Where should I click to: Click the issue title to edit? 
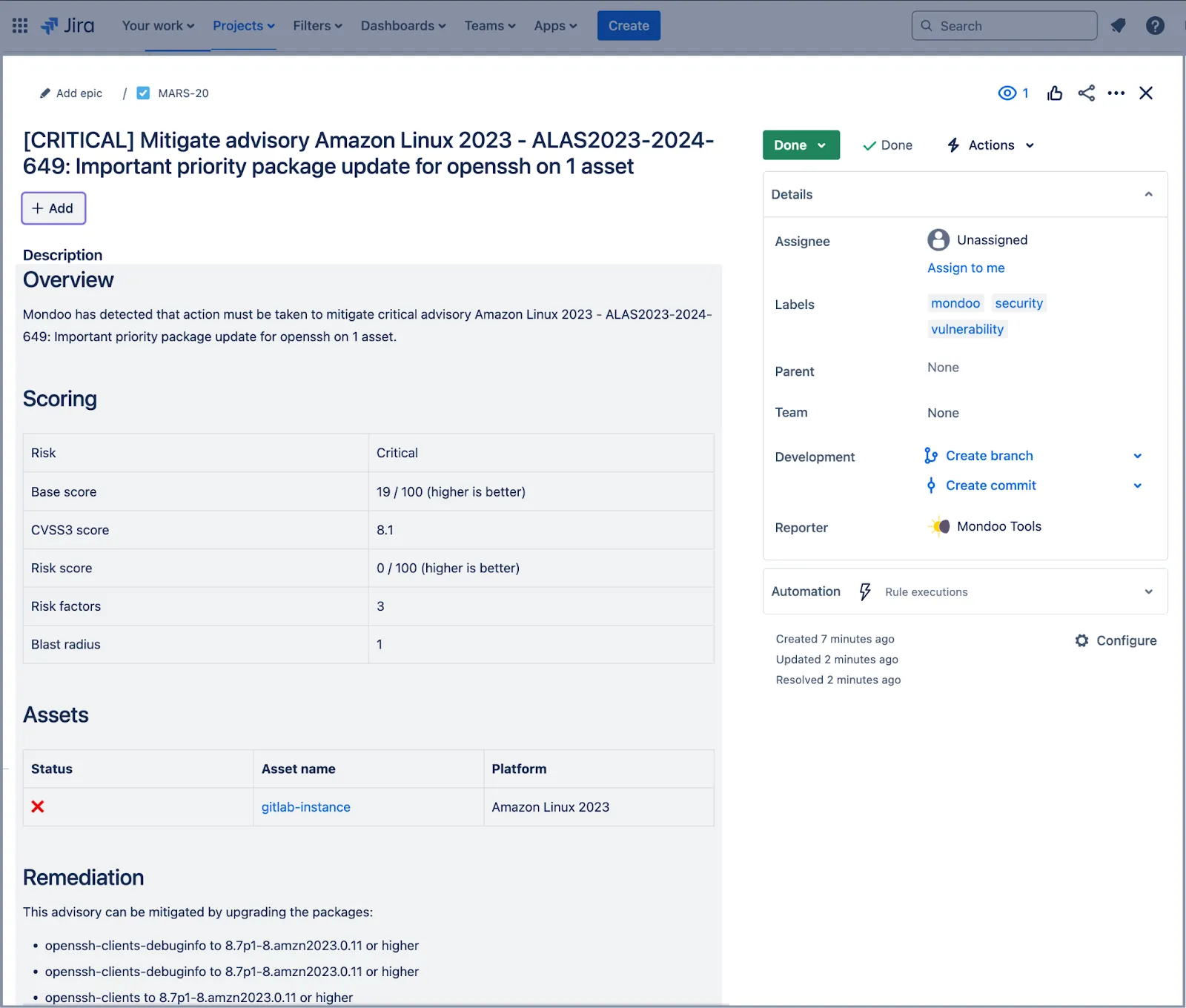368,153
